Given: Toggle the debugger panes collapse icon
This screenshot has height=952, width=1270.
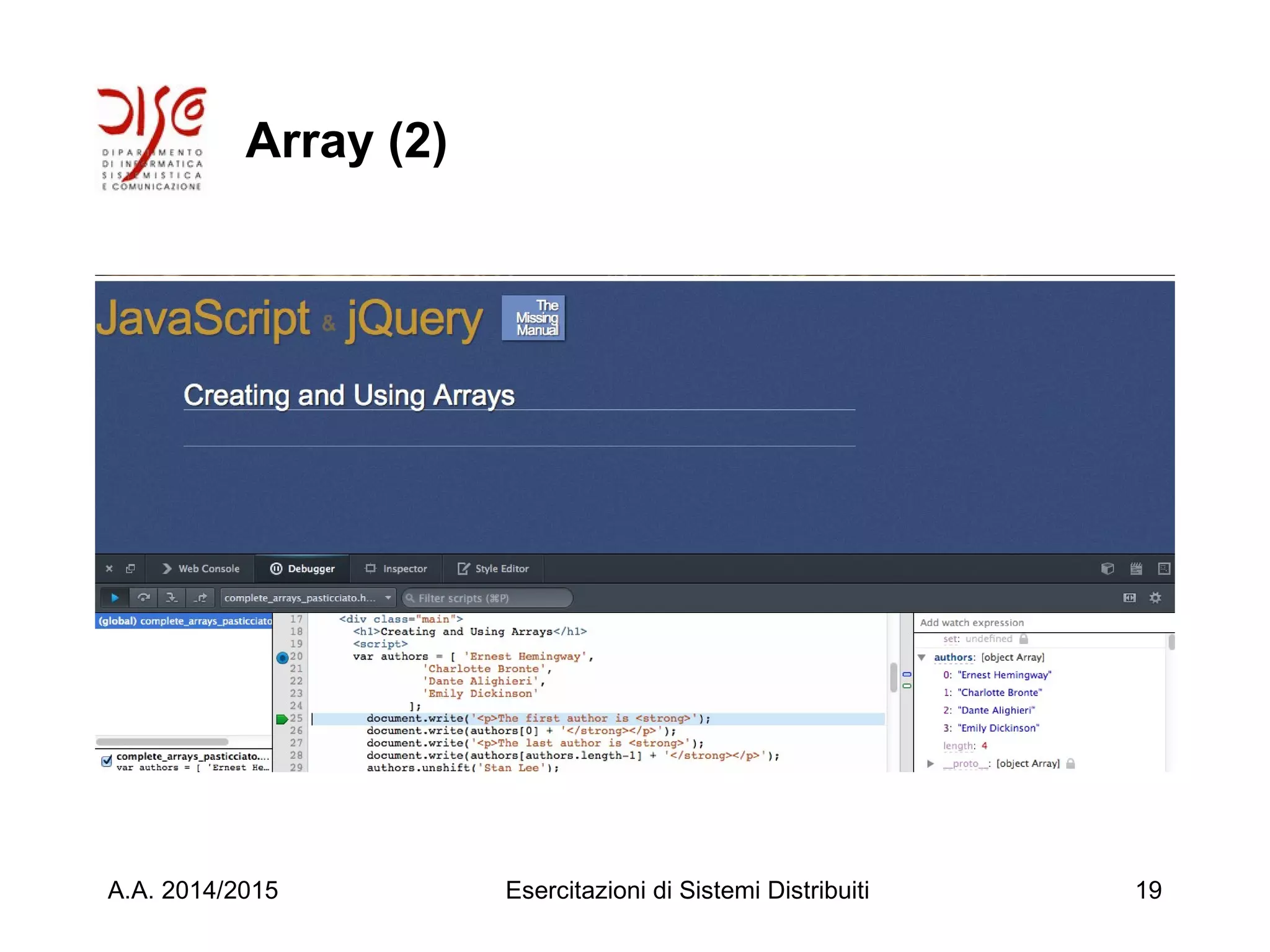Looking at the screenshot, I should tap(1129, 597).
